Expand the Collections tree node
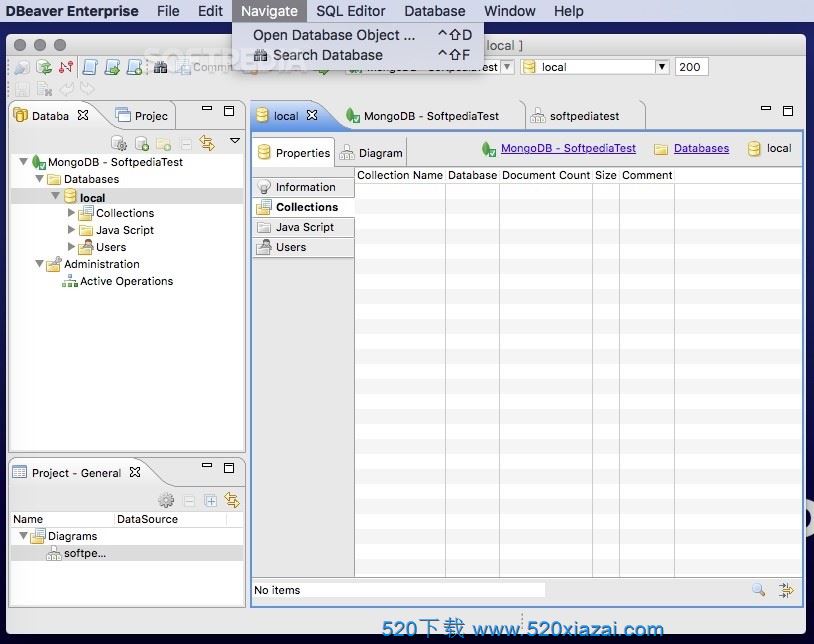This screenshot has width=814, height=644. (71, 212)
